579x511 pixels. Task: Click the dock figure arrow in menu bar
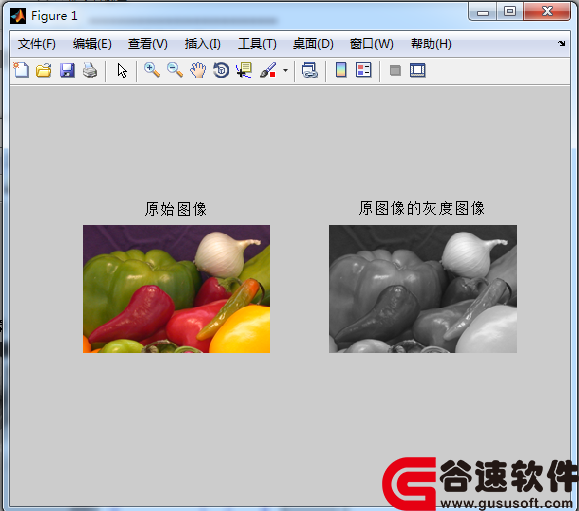pyautogui.click(x=562, y=44)
